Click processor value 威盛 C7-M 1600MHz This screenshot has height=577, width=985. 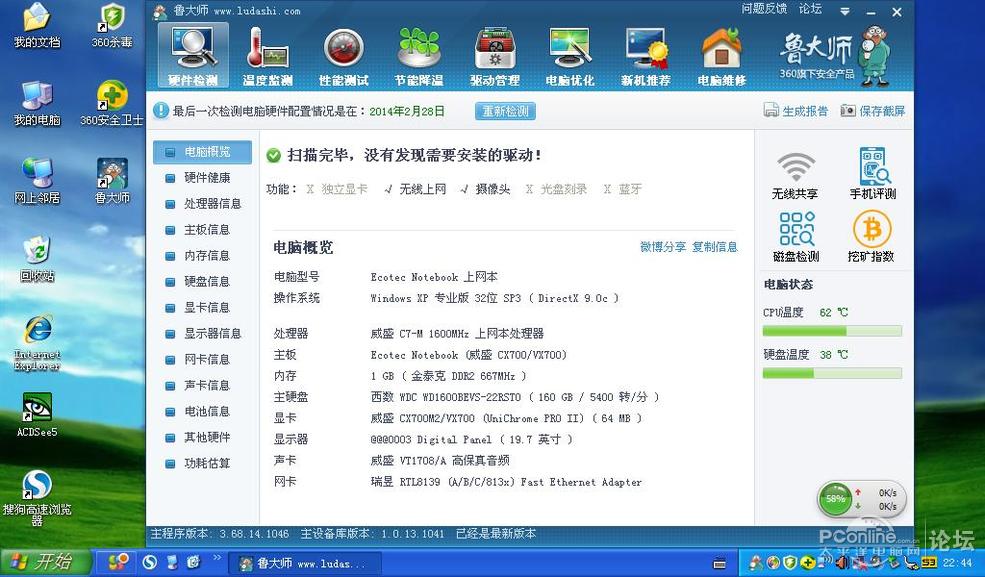(x=457, y=333)
